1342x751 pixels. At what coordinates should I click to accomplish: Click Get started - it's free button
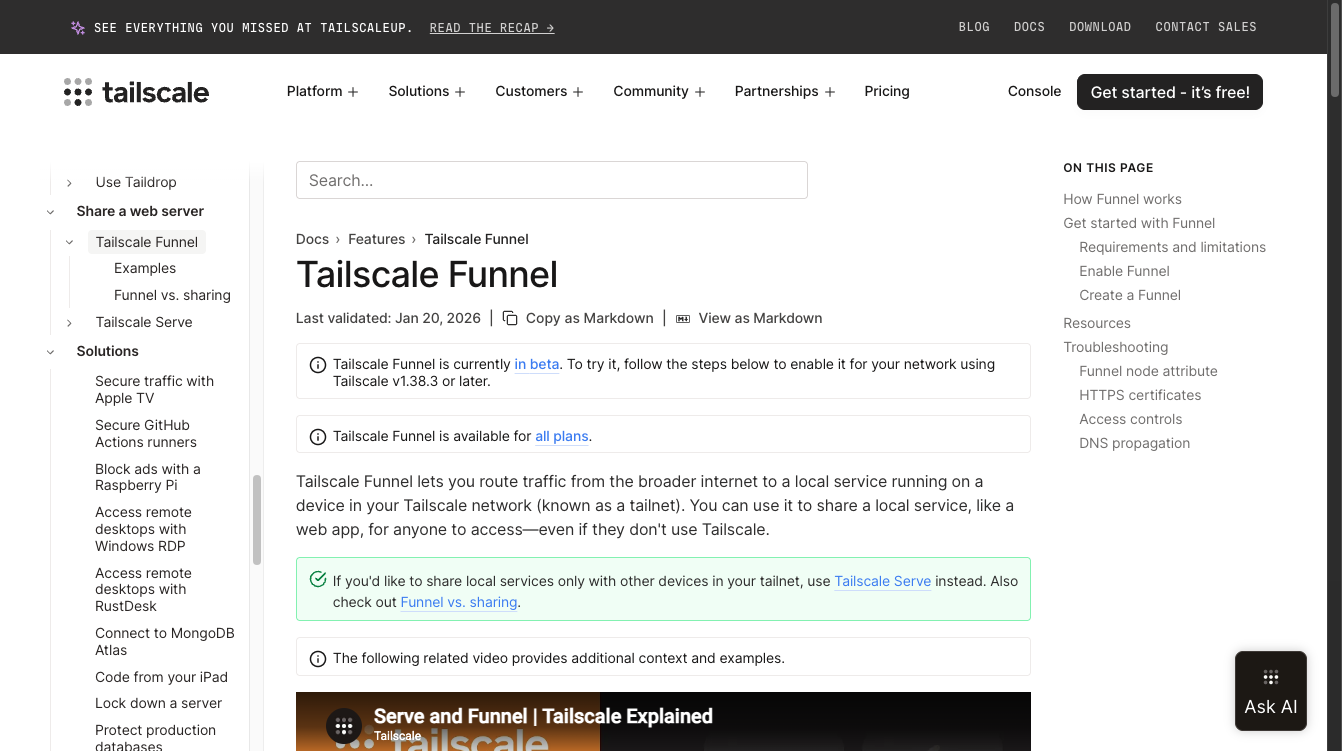tap(1170, 92)
